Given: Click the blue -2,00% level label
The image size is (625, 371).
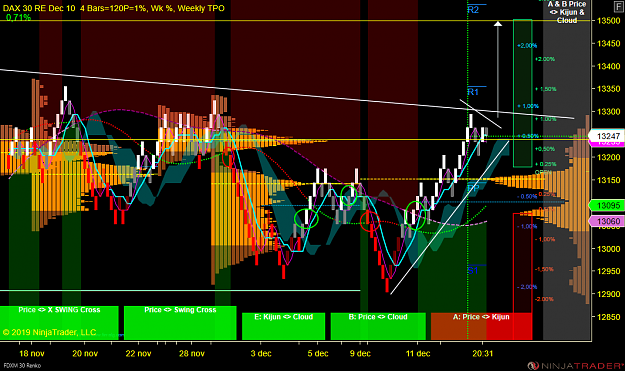Looking at the screenshot, I should [x=527, y=287].
